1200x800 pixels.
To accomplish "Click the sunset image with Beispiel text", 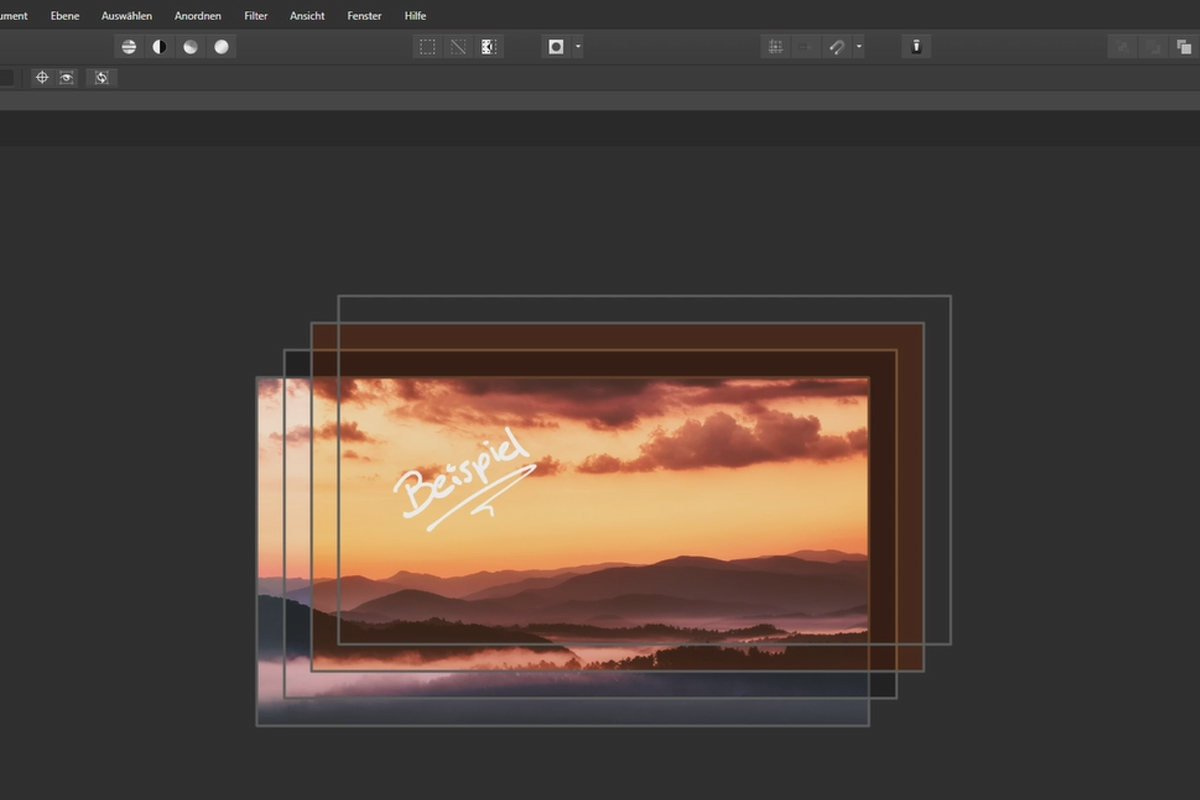I will pos(562,551).
